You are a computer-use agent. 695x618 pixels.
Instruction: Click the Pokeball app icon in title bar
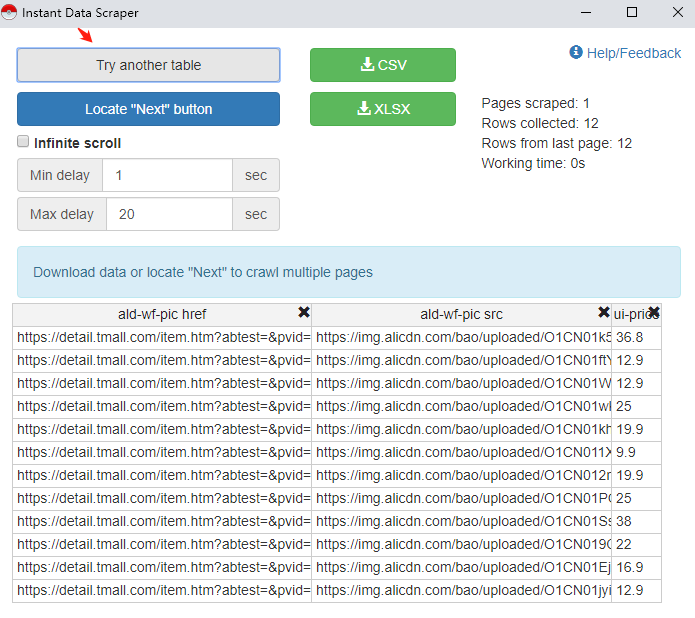(x=11, y=13)
